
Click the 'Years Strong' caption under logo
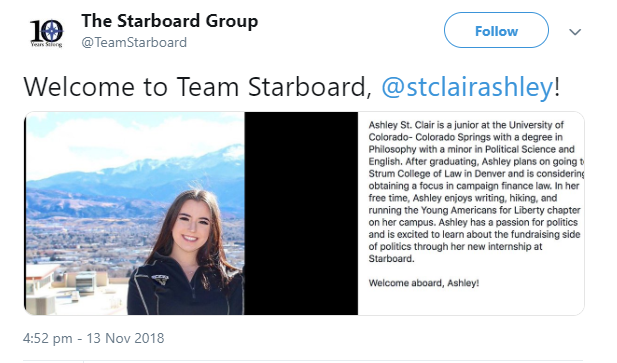(x=46, y=44)
